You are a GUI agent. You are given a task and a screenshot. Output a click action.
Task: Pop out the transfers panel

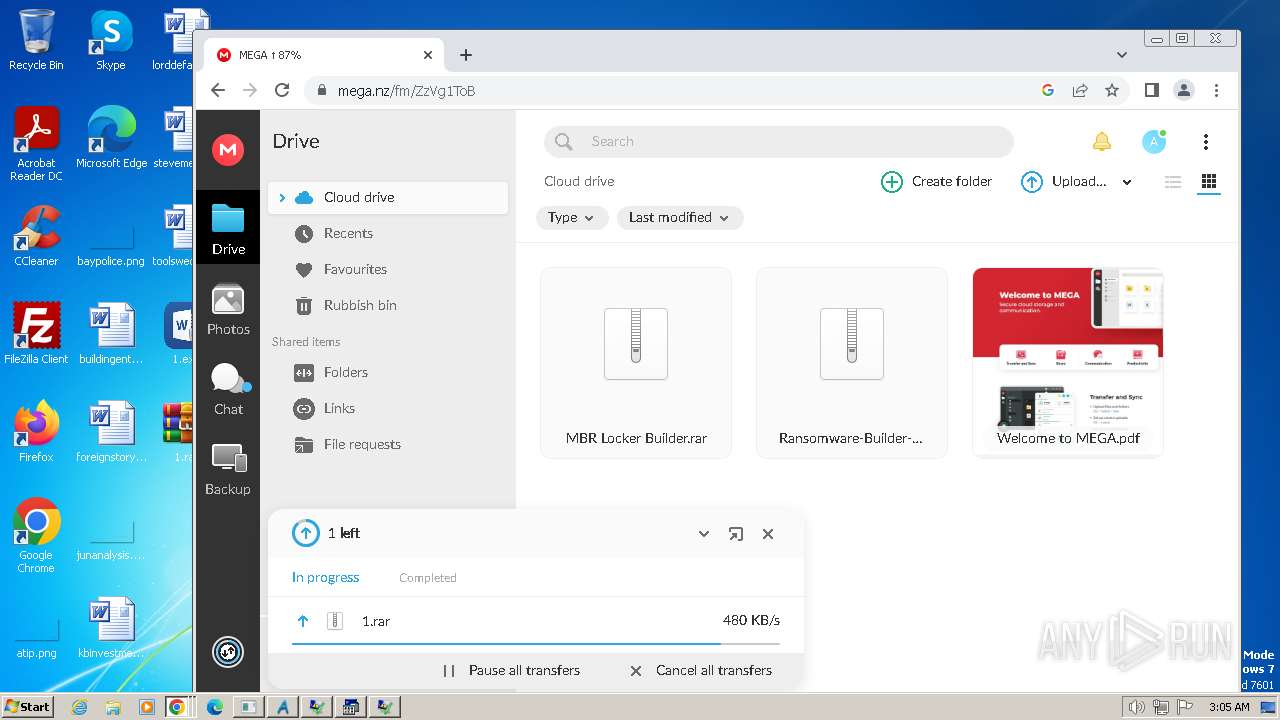pyautogui.click(x=736, y=534)
